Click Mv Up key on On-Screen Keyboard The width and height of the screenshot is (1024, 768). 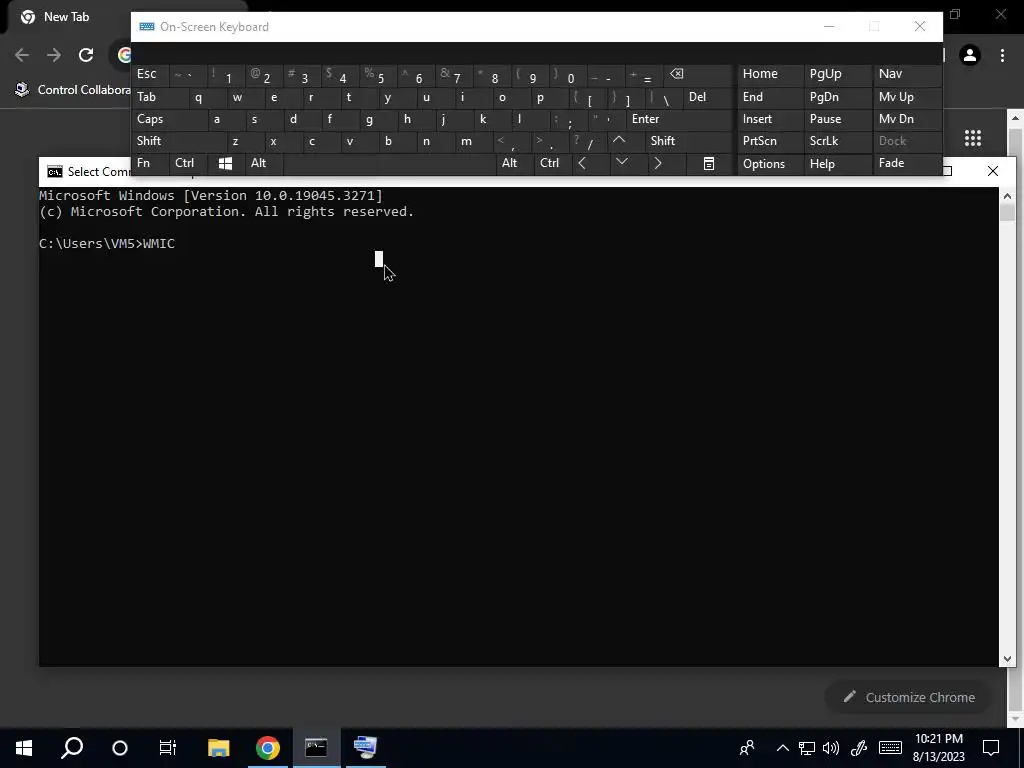pos(907,97)
